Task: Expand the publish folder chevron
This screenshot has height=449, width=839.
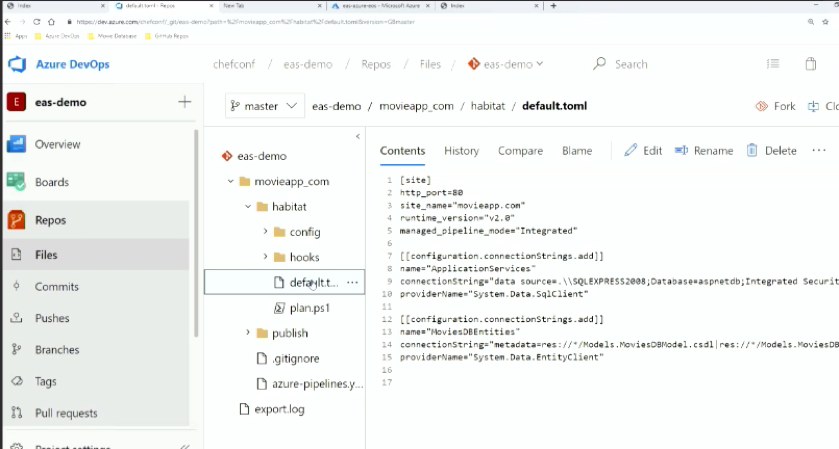Action: pyautogui.click(x=248, y=332)
